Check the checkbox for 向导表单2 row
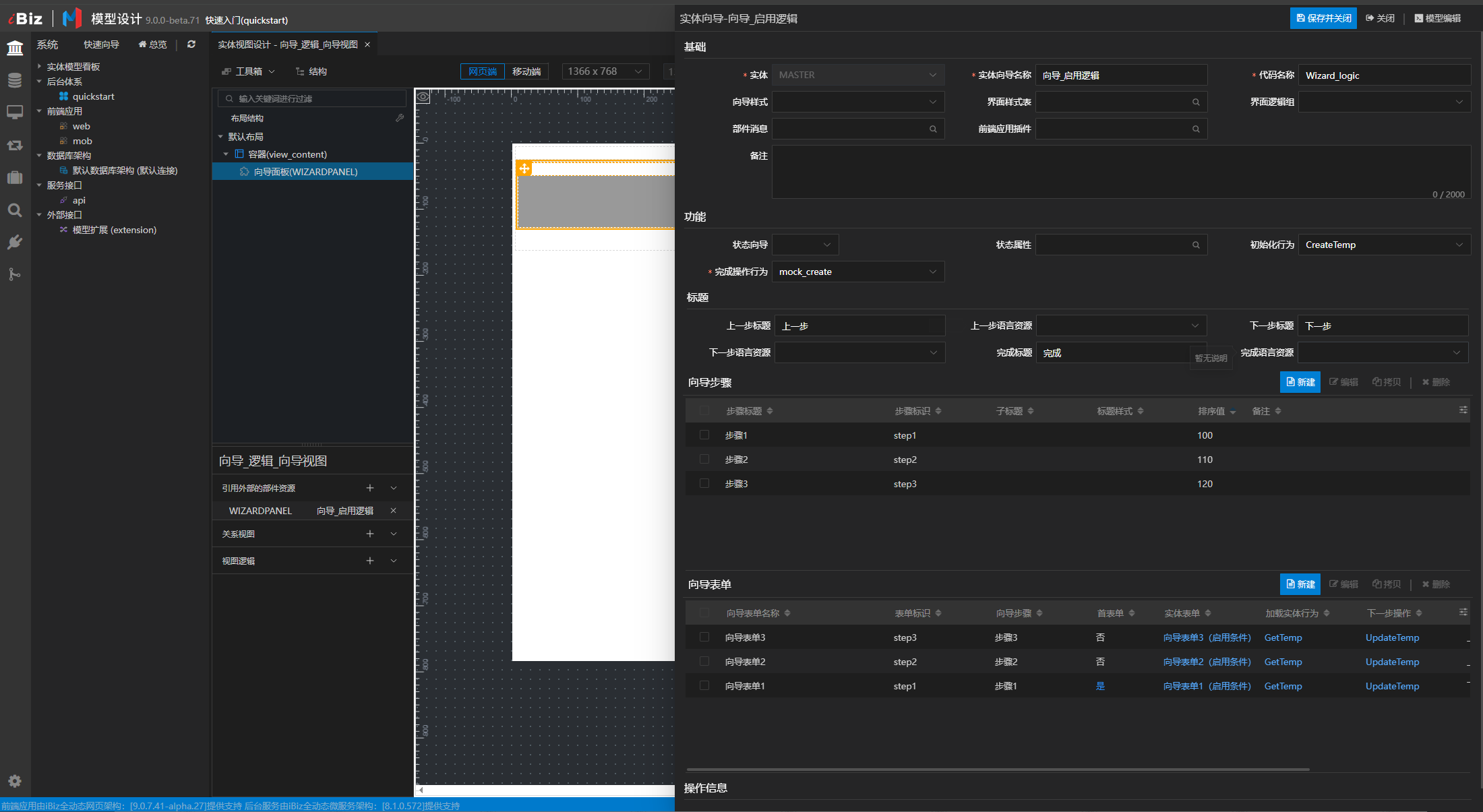The image size is (1483, 812). [704, 662]
